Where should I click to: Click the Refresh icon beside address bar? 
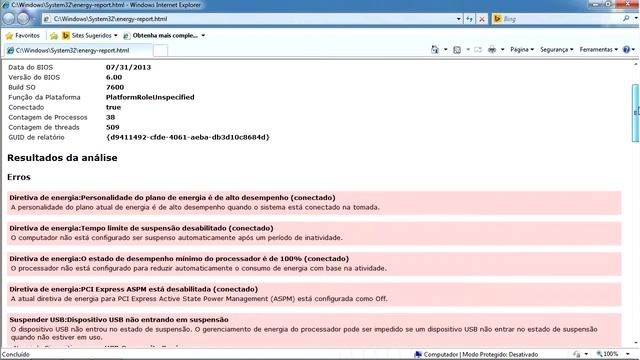click(x=469, y=19)
